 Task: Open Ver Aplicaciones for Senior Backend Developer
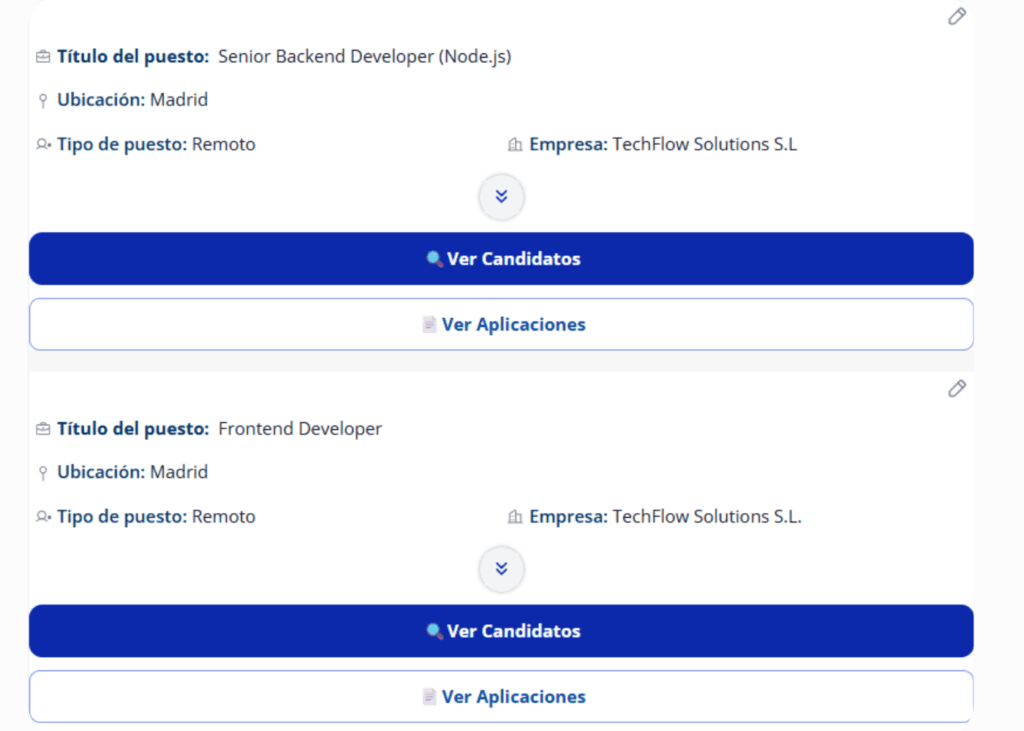pos(503,324)
